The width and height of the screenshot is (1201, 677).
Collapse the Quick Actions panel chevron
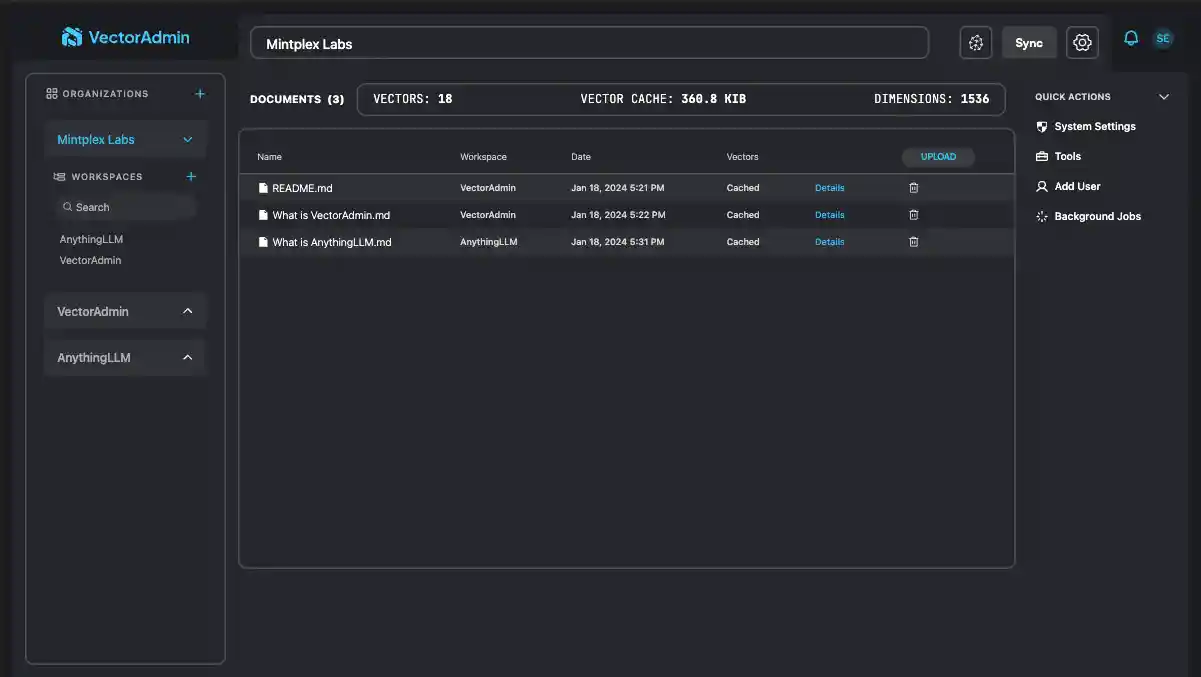(x=1163, y=96)
